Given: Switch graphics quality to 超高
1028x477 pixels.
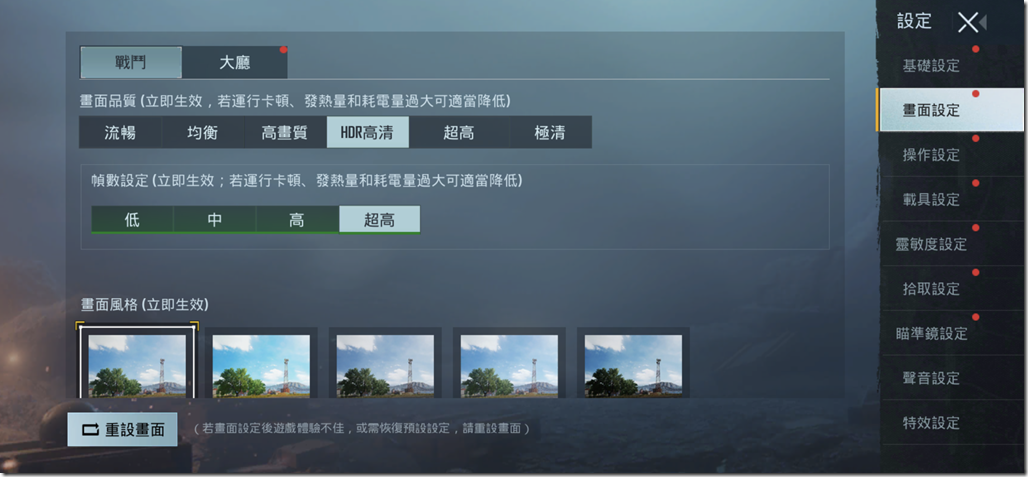Looking at the screenshot, I should [459, 132].
